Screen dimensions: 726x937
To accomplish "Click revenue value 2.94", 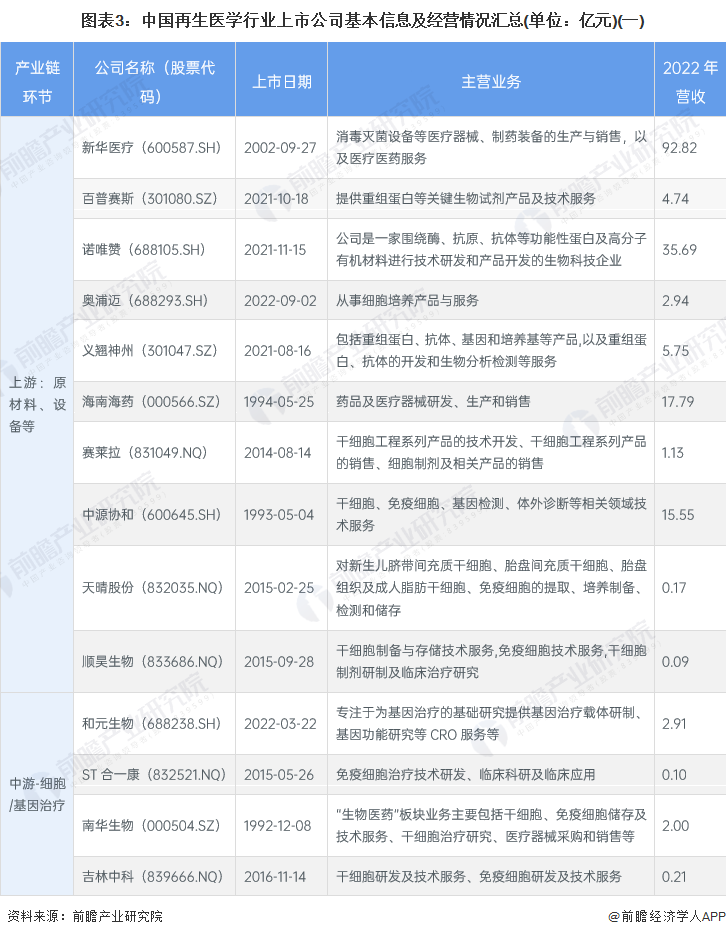I will pyautogui.click(x=675, y=300).
